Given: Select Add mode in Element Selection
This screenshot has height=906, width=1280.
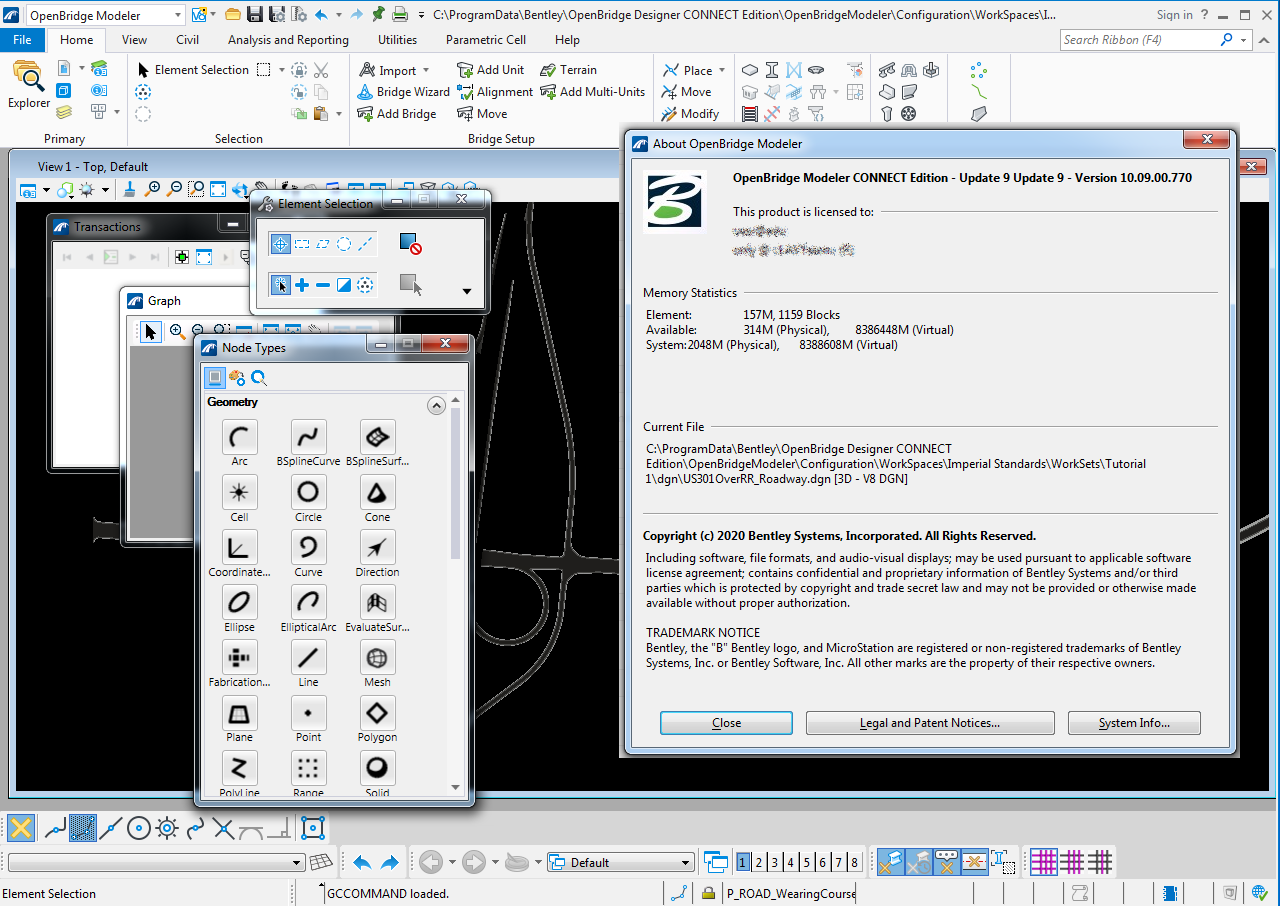Looking at the screenshot, I should point(302,285).
